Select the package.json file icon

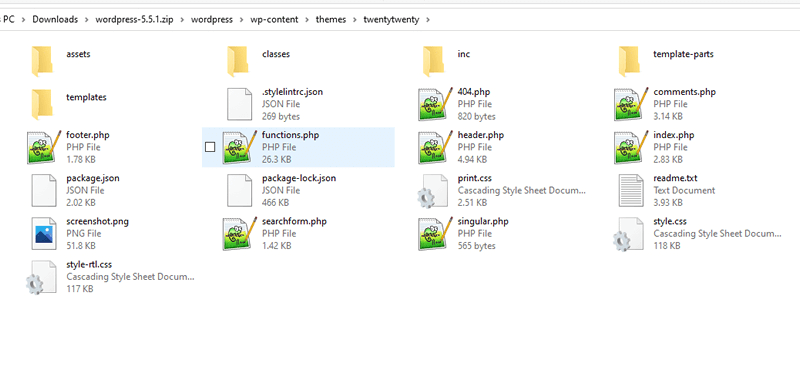pyautogui.click(x=44, y=190)
